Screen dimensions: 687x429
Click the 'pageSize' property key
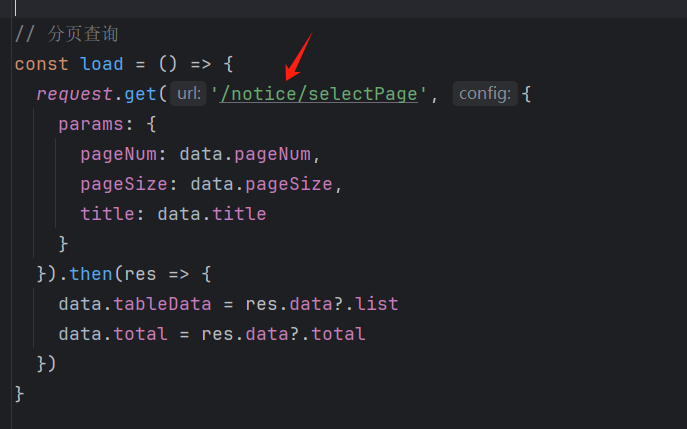point(124,184)
